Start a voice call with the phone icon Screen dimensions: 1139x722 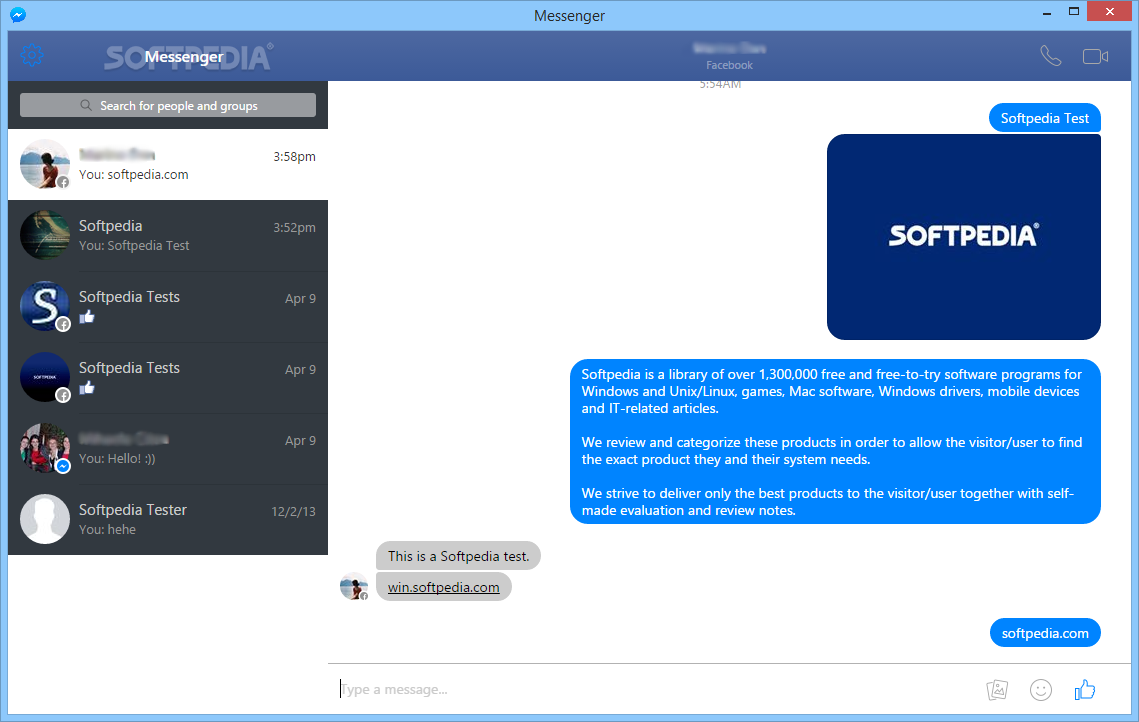coord(1050,56)
